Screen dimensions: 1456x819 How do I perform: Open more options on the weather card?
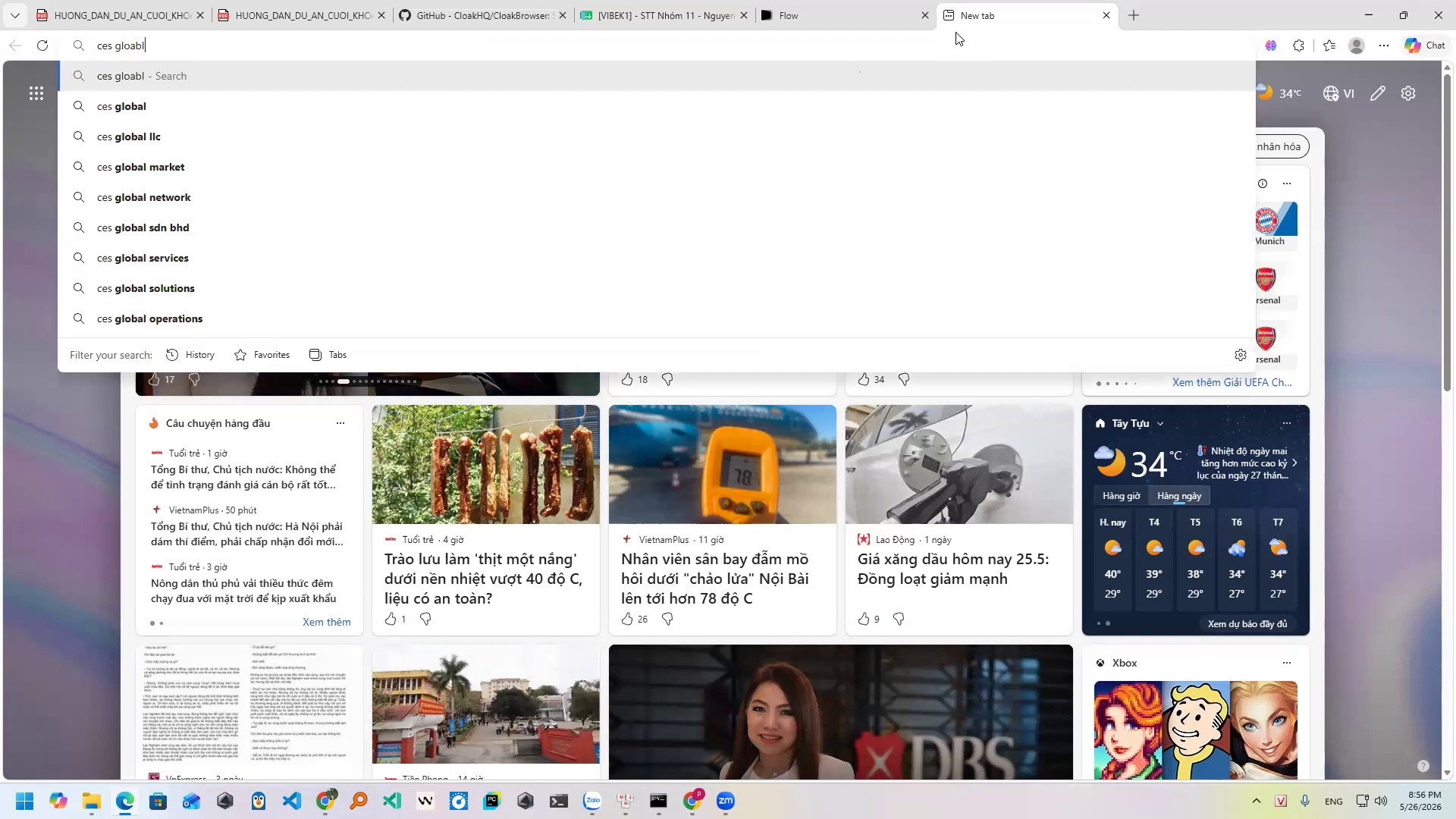[1287, 423]
